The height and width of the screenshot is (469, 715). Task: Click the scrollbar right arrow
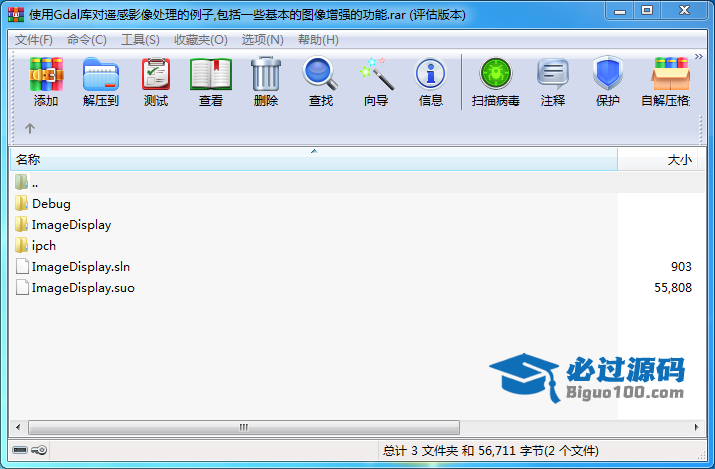[696, 428]
